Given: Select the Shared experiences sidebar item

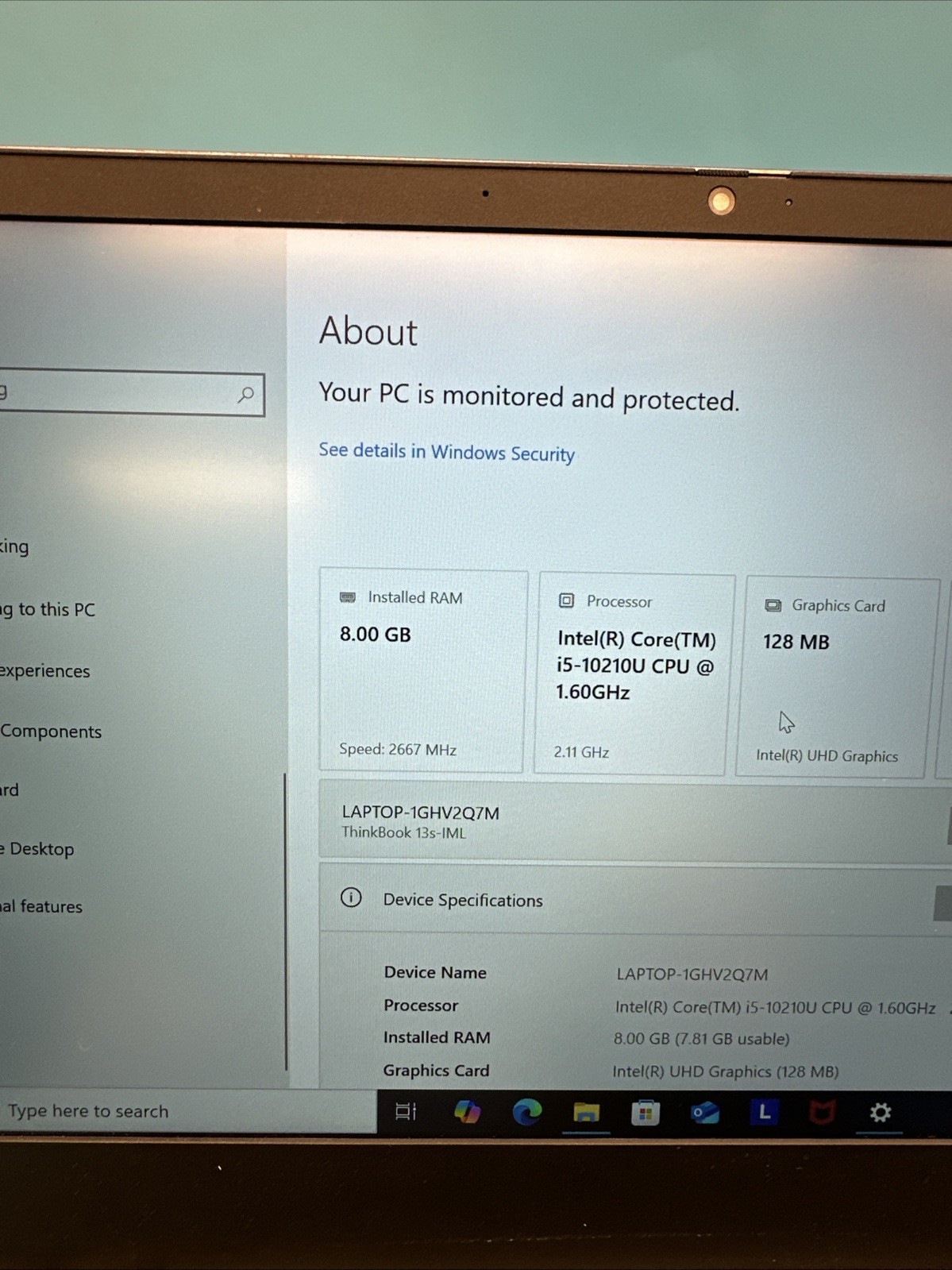Looking at the screenshot, I should coord(45,670).
